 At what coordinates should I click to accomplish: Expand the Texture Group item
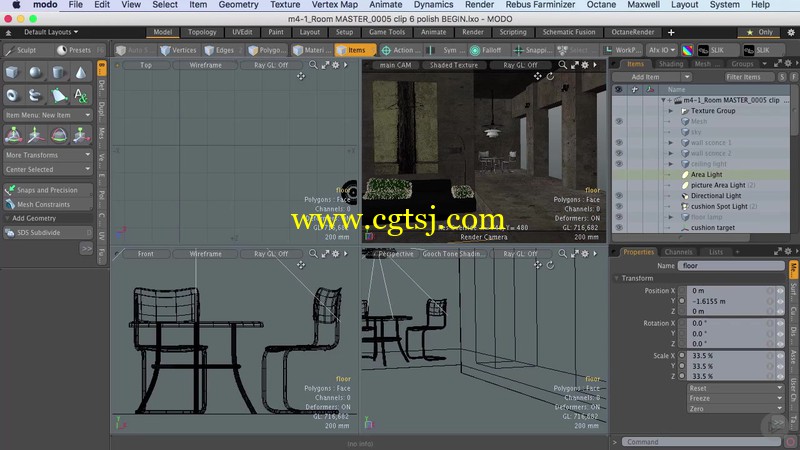point(671,111)
